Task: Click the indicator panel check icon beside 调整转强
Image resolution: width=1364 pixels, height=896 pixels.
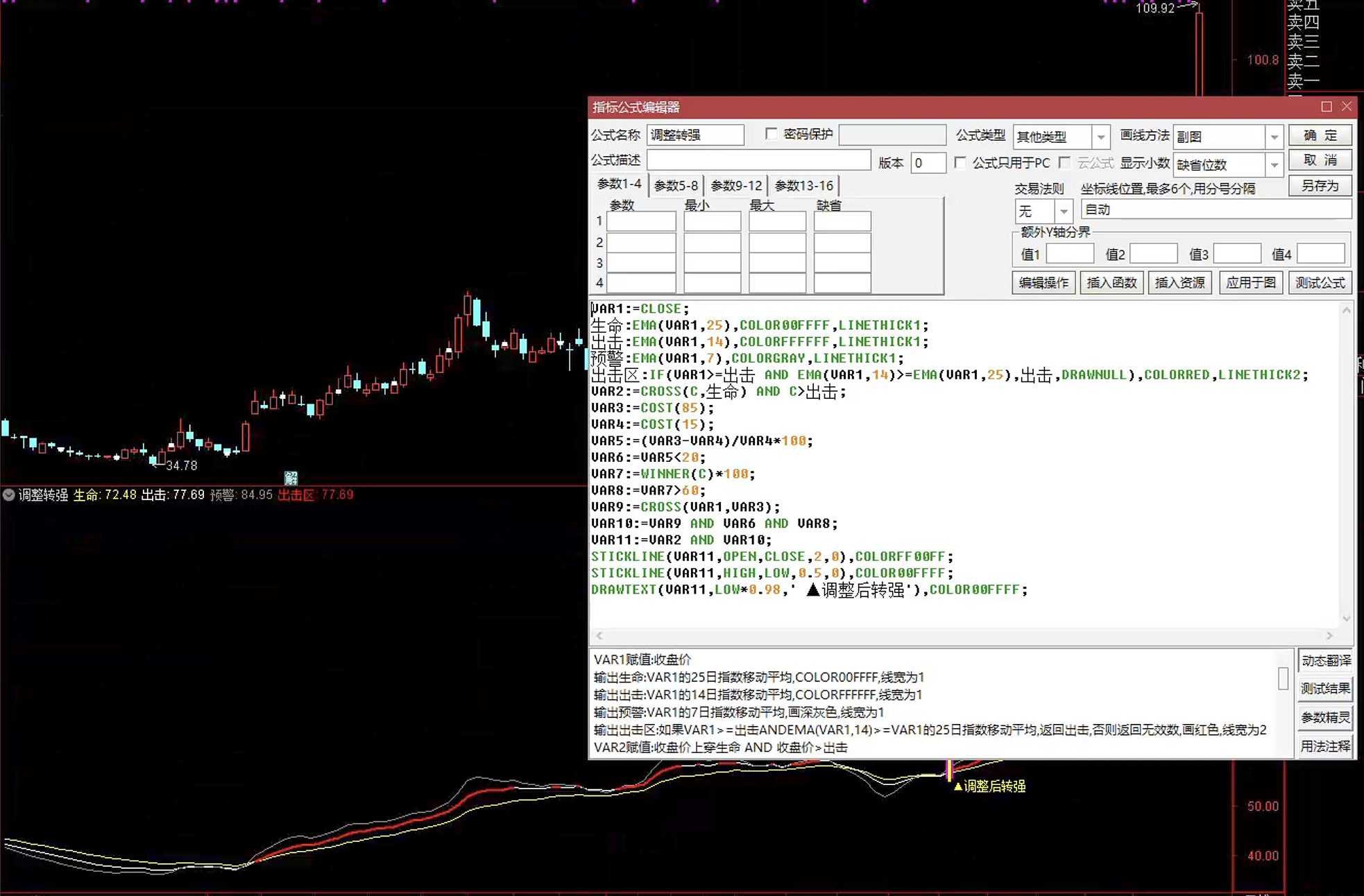Action: pos(9,494)
